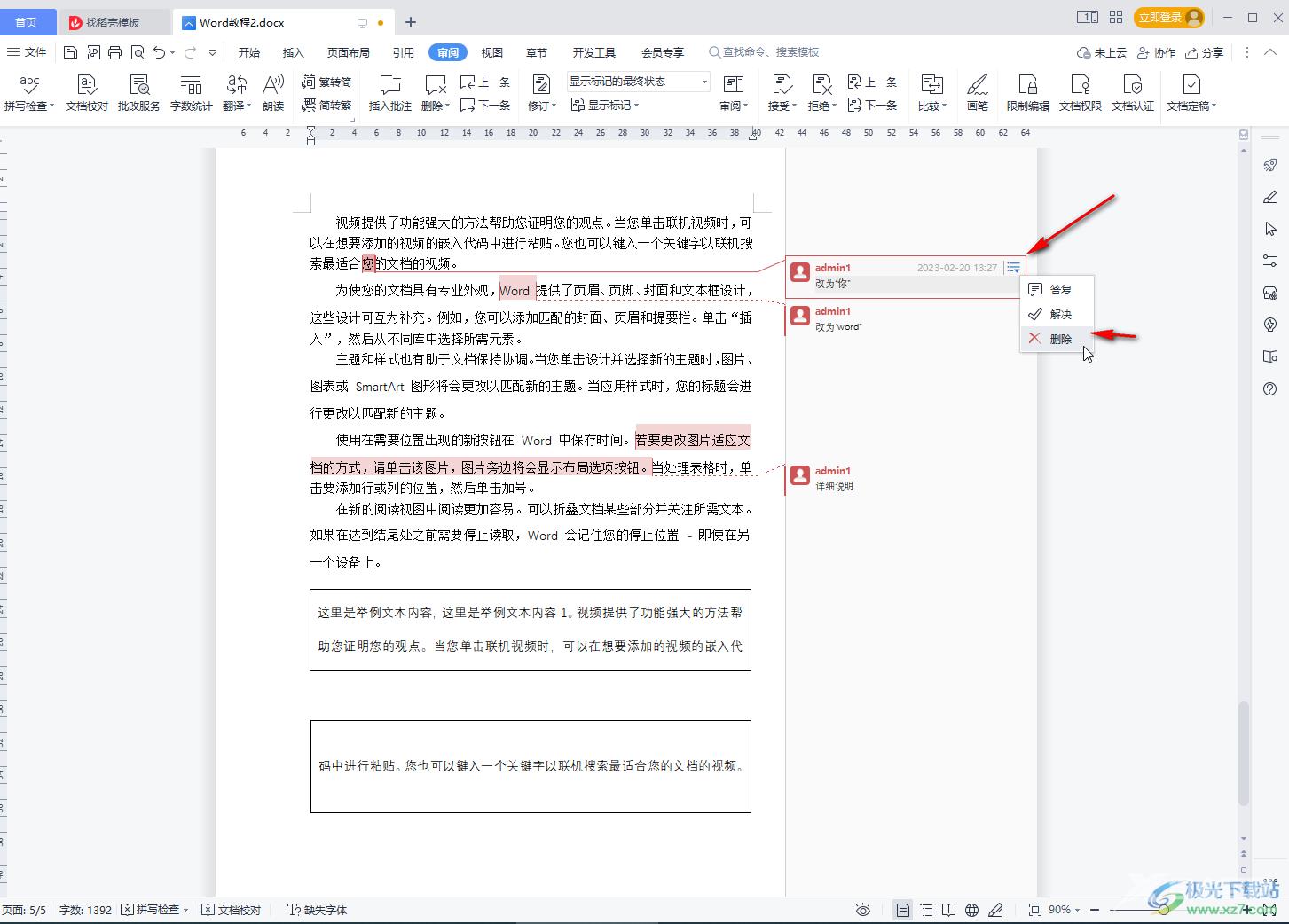
Task: Toggle writing mode pen icon in status bar
Action: [995, 910]
